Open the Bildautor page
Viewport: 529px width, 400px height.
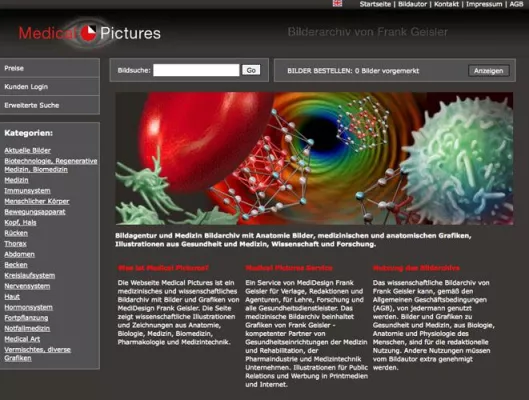tap(413, 4)
